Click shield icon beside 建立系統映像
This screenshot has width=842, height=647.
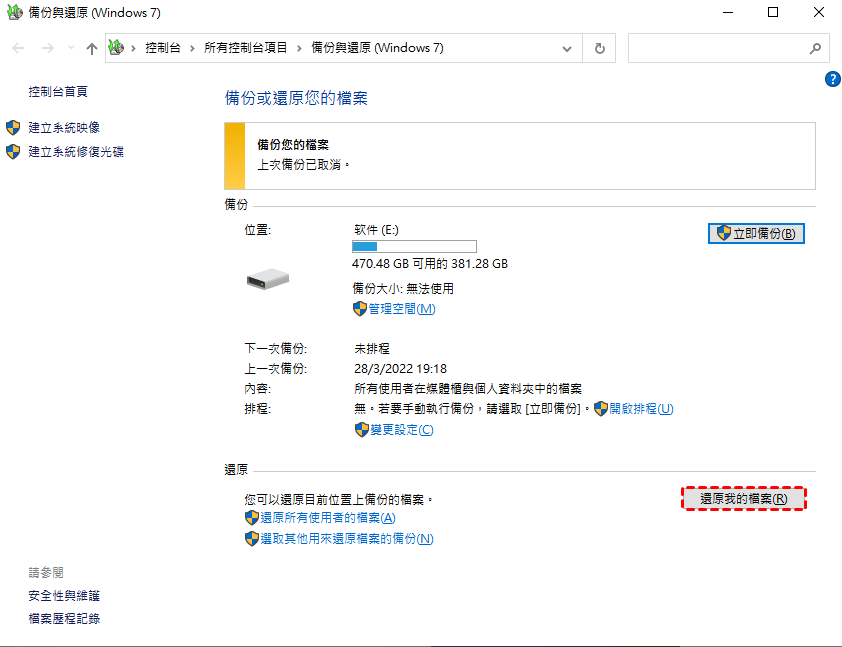point(13,128)
